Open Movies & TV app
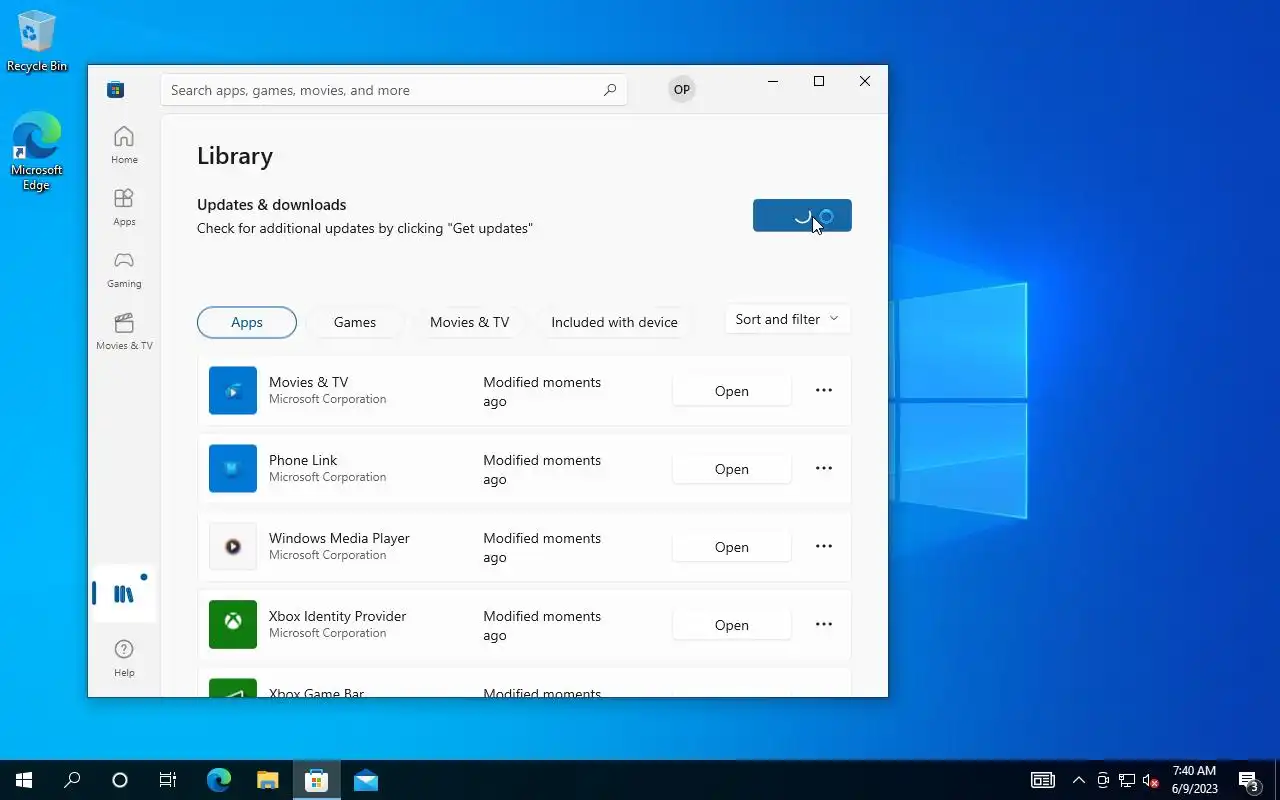 coord(732,391)
